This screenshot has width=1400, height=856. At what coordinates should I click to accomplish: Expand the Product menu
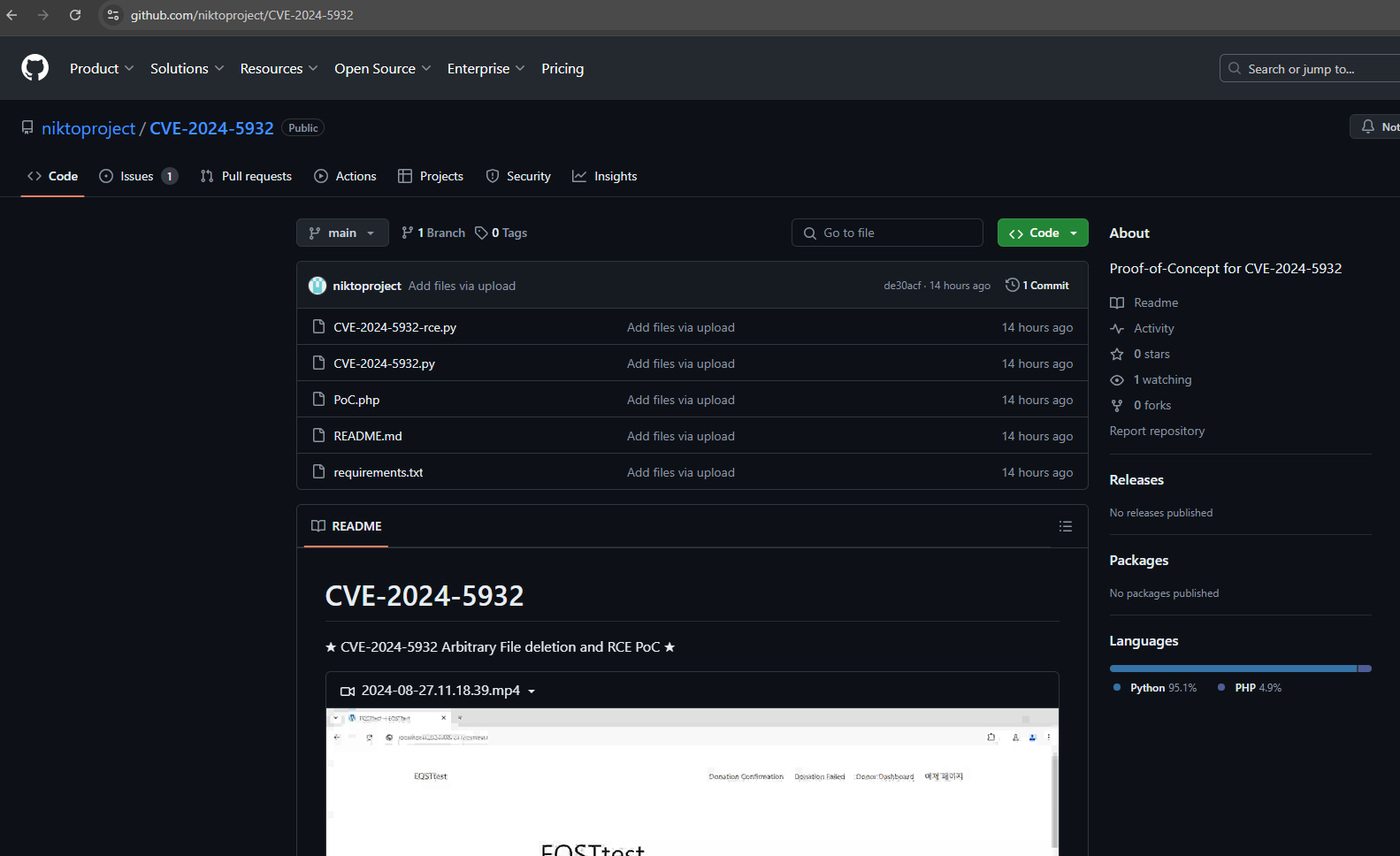[102, 68]
